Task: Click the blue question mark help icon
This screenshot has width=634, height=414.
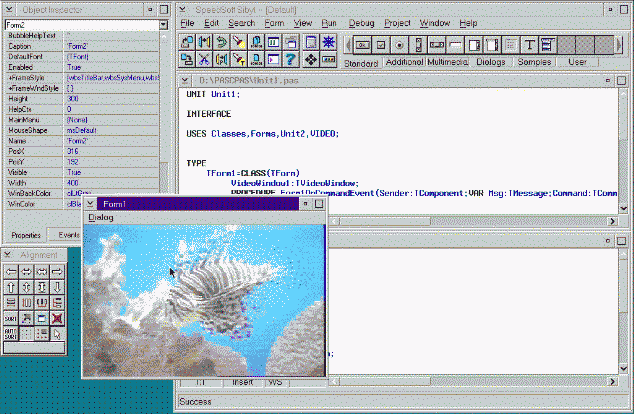Action: click(x=290, y=60)
